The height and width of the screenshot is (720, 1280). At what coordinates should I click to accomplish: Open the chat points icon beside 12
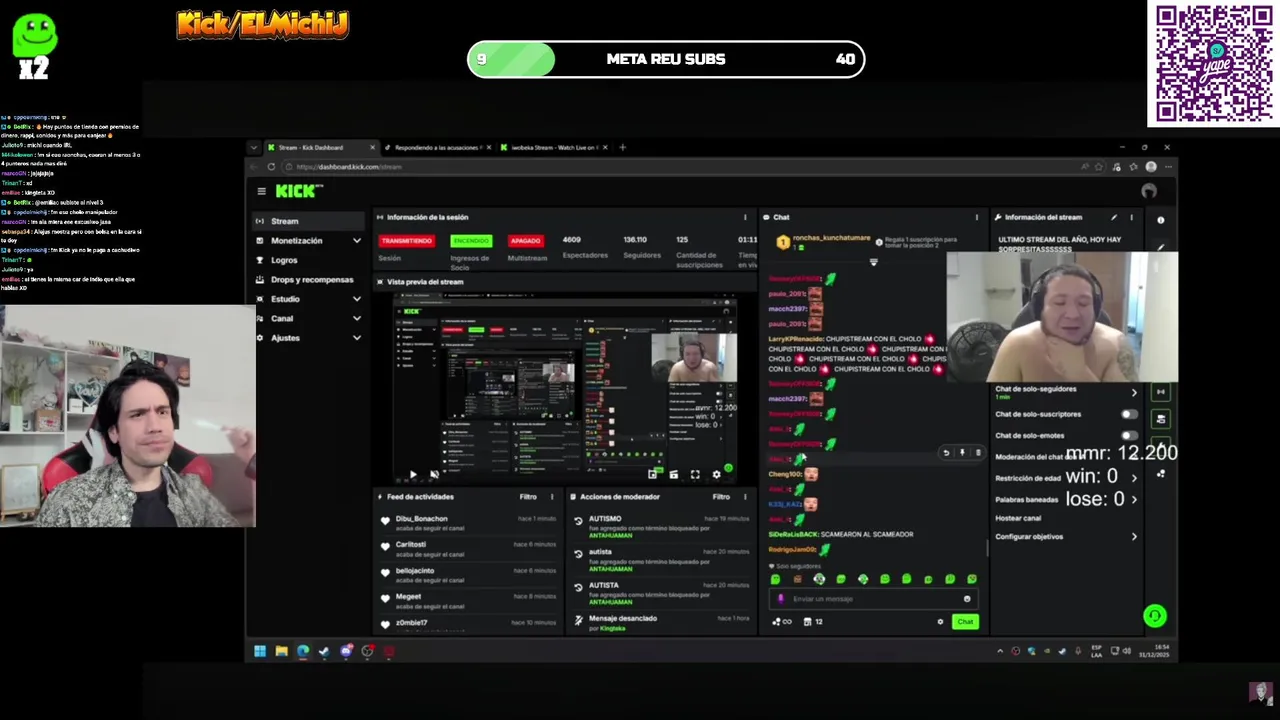click(808, 622)
